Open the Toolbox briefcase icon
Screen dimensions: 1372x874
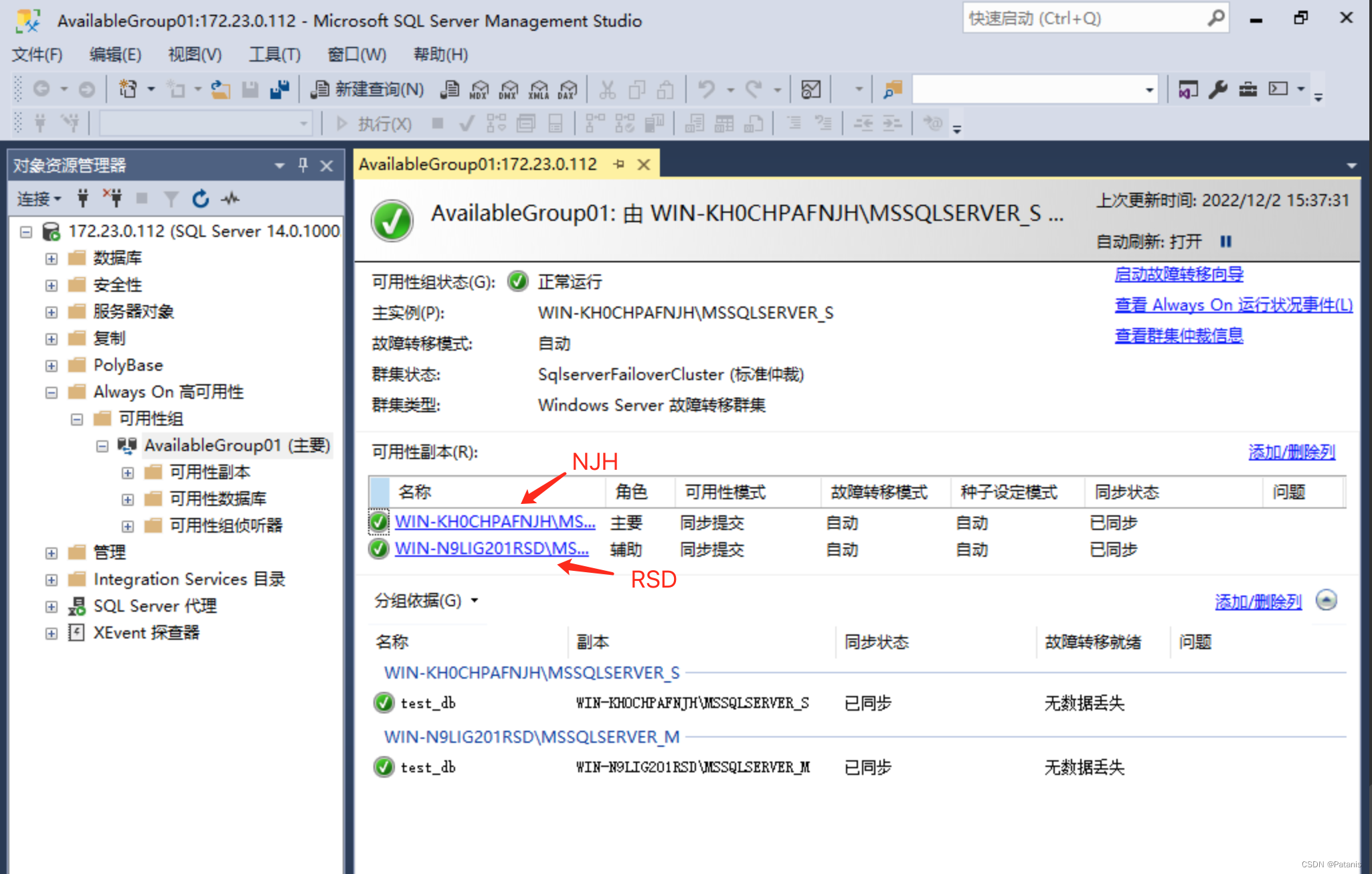point(1248,89)
